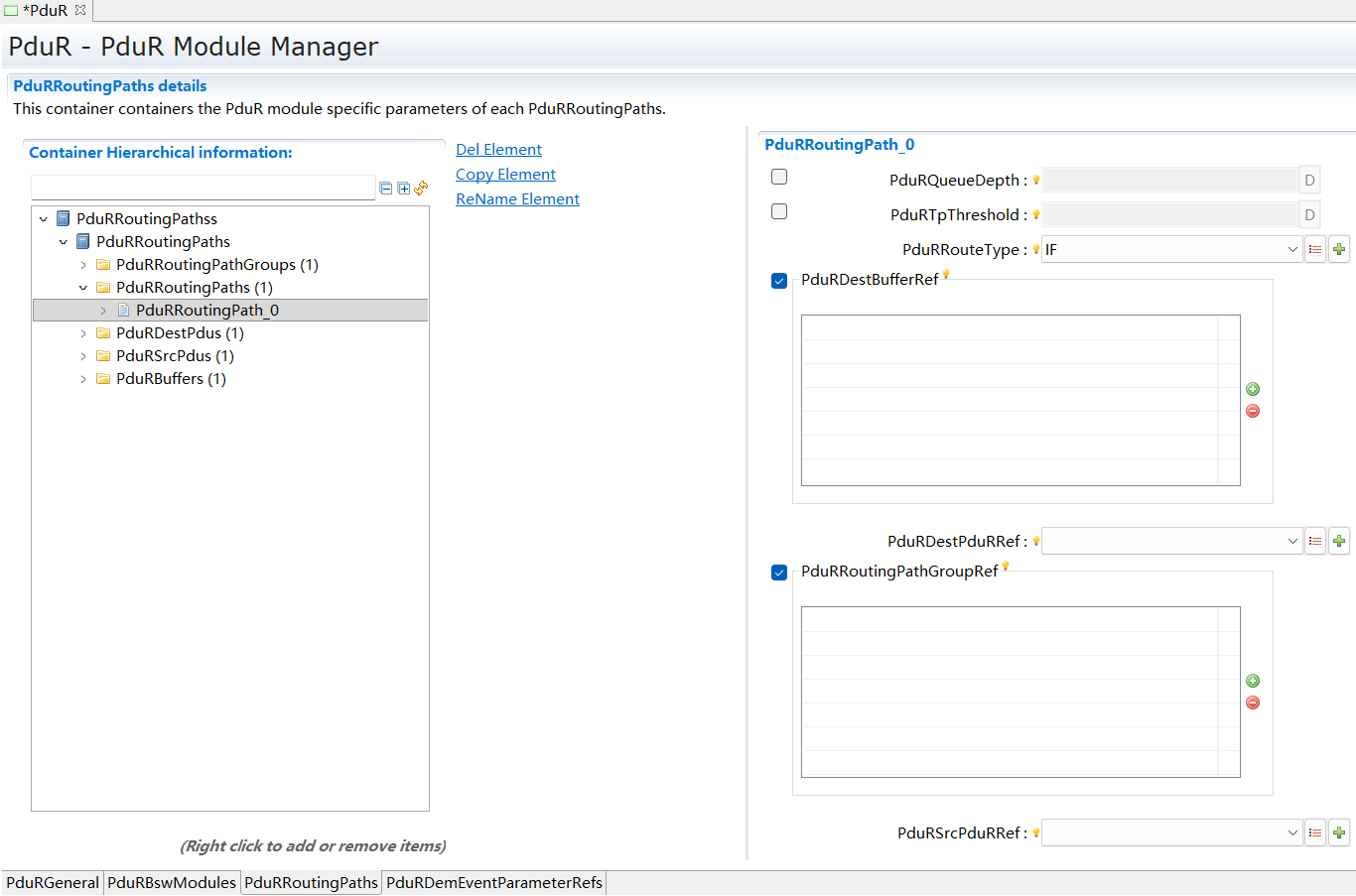Image resolution: width=1356 pixels, height=896 pixels.
Task: Click the D button beside PduRQueueDepth
Action: [x=1309, y=180]
